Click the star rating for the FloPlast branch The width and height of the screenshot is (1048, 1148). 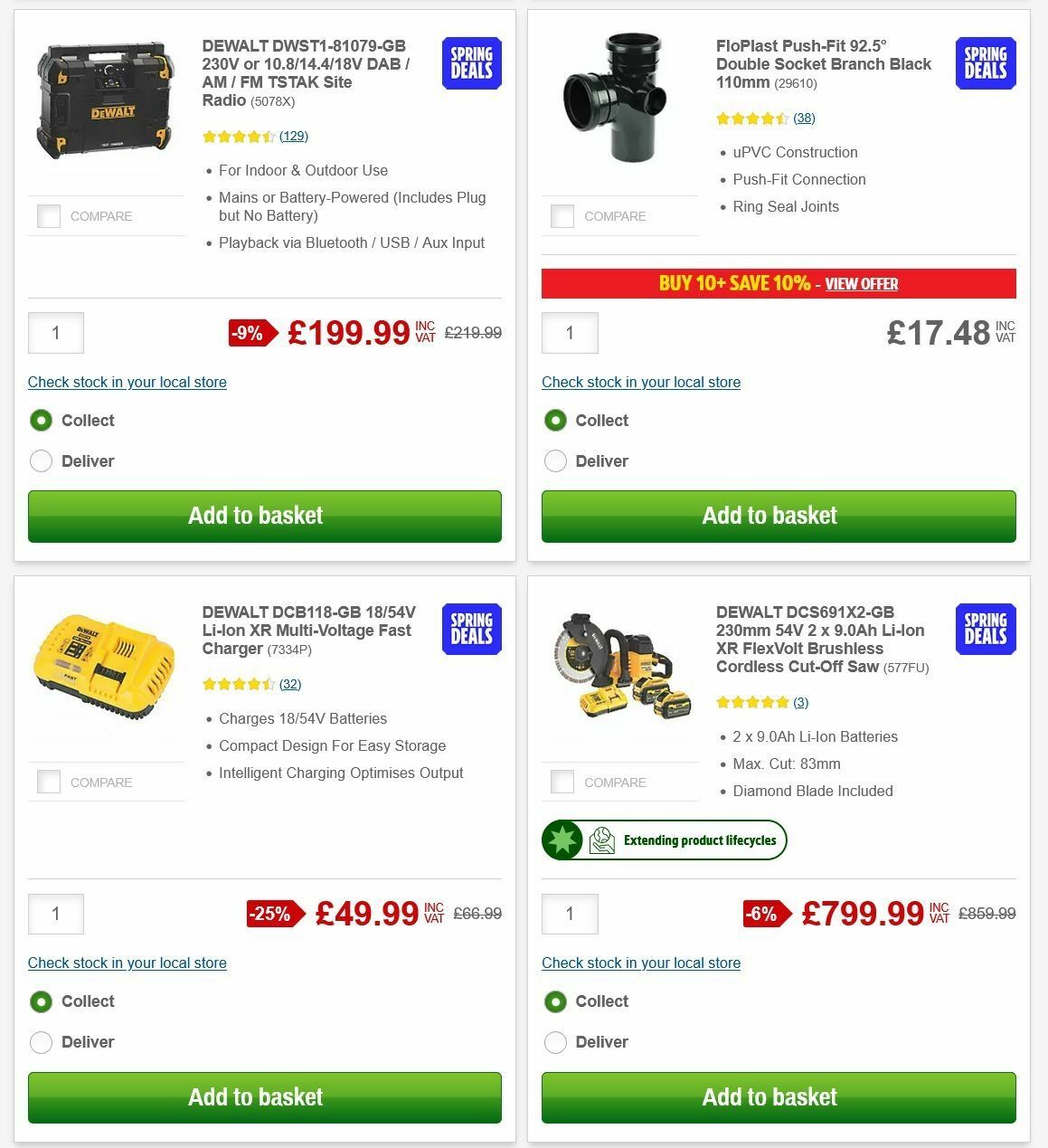(751, 118)
